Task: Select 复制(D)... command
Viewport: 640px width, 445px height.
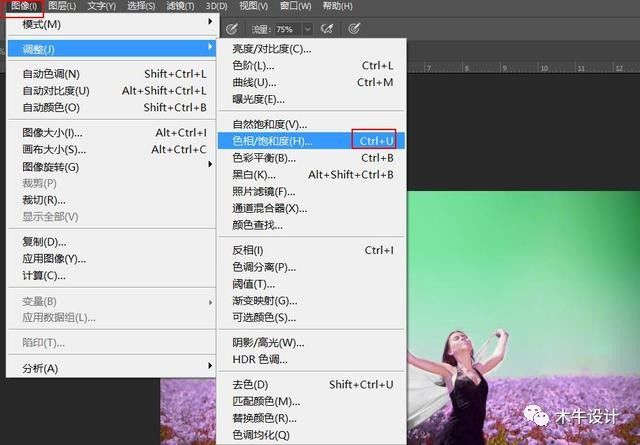Action: coord(111,242)
